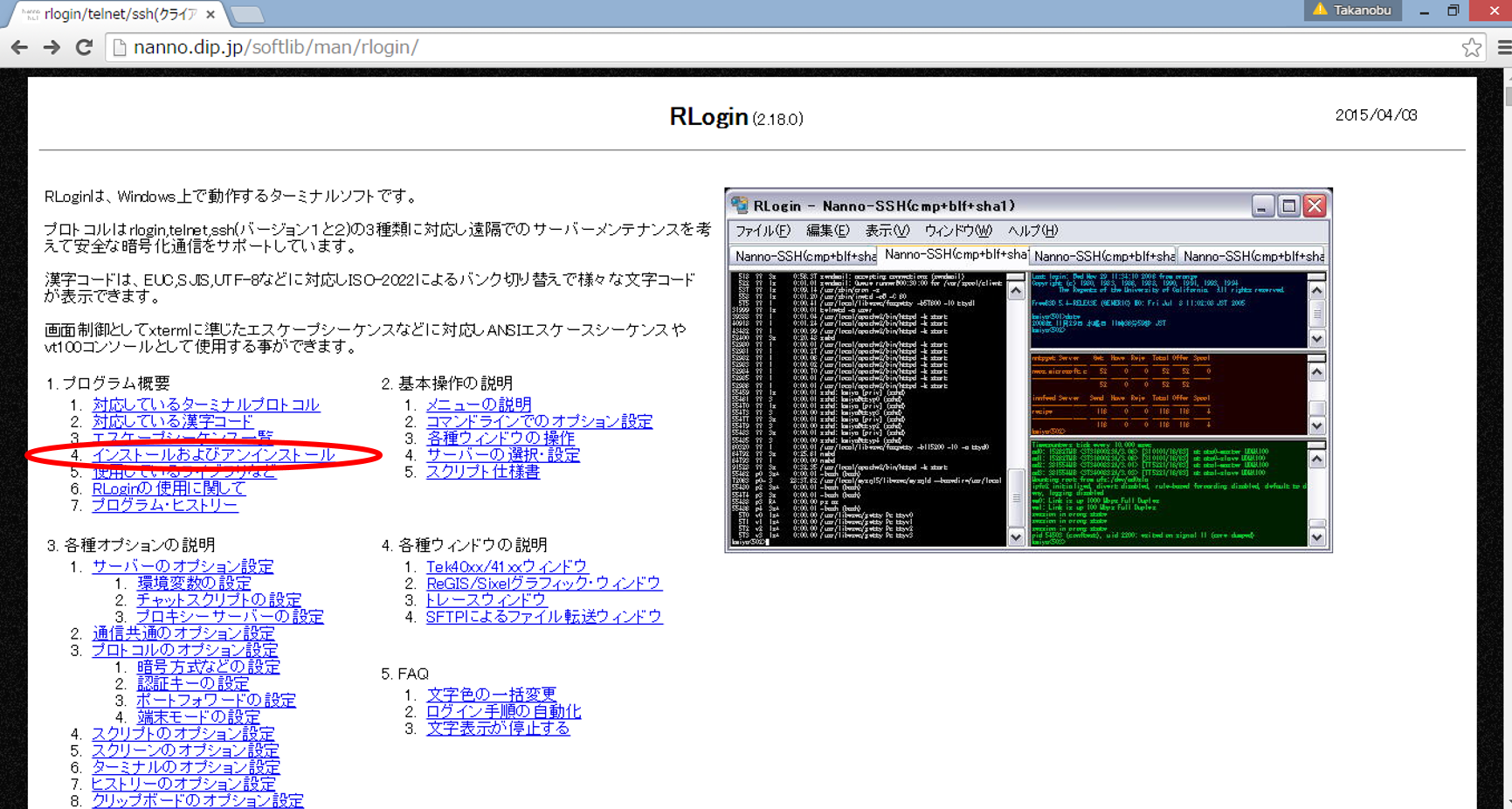Viewport: 1512px width, 809px height.
Task: Open the クリップボードのオプション設定 link
Action: (x=198, y=800)
